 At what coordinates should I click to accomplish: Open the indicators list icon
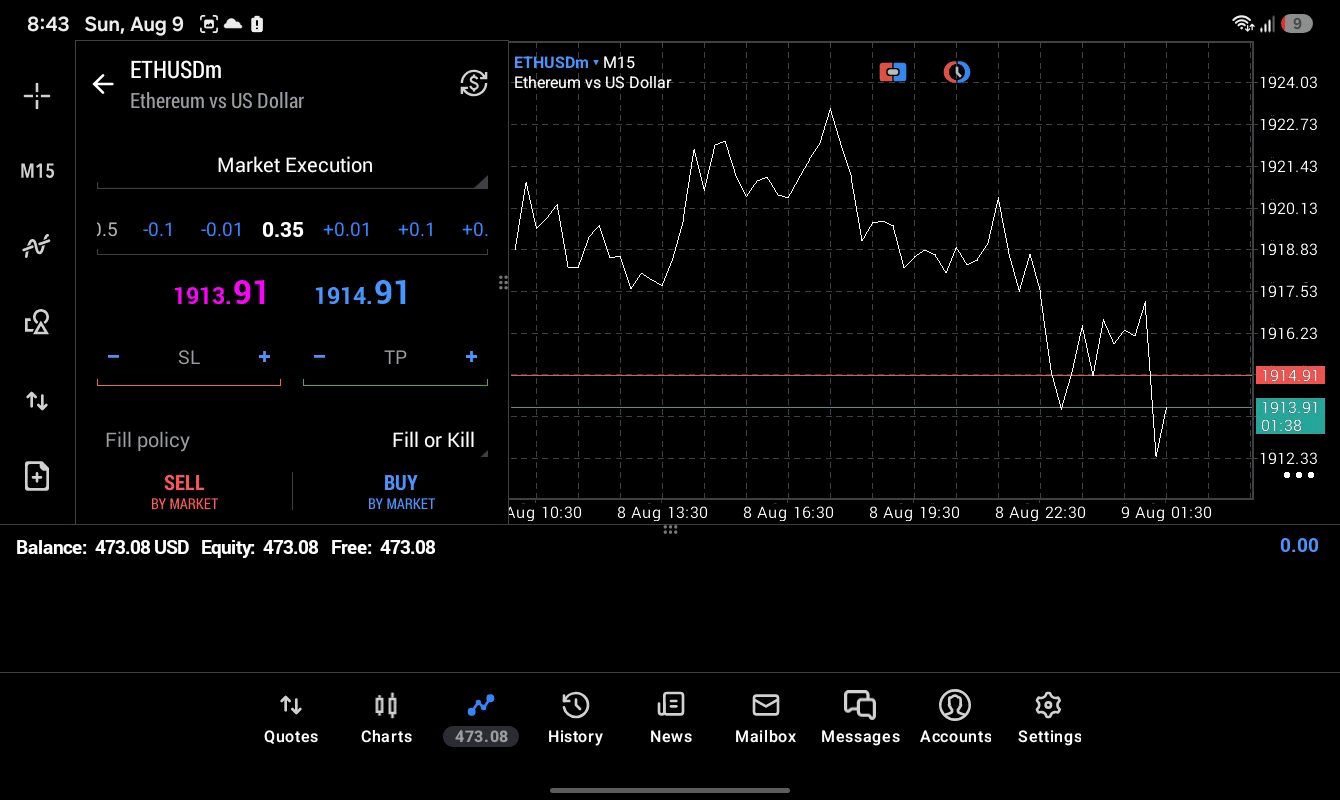pyautogui.click(x=37, y=246)
